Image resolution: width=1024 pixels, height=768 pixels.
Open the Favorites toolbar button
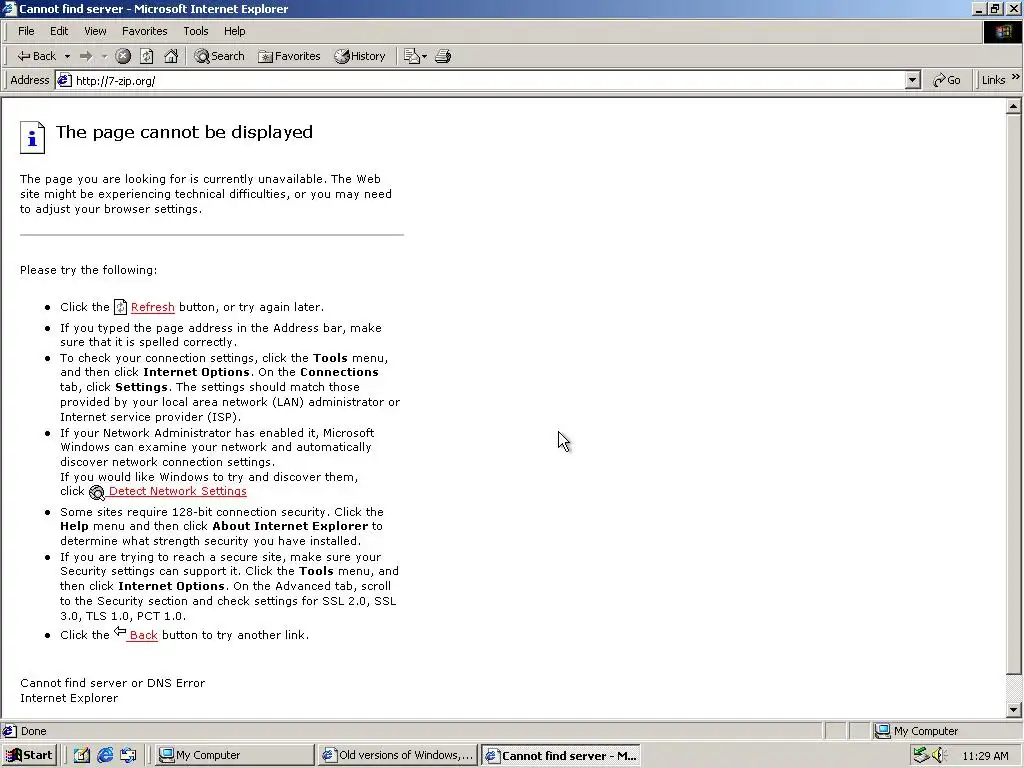(289, 56)
